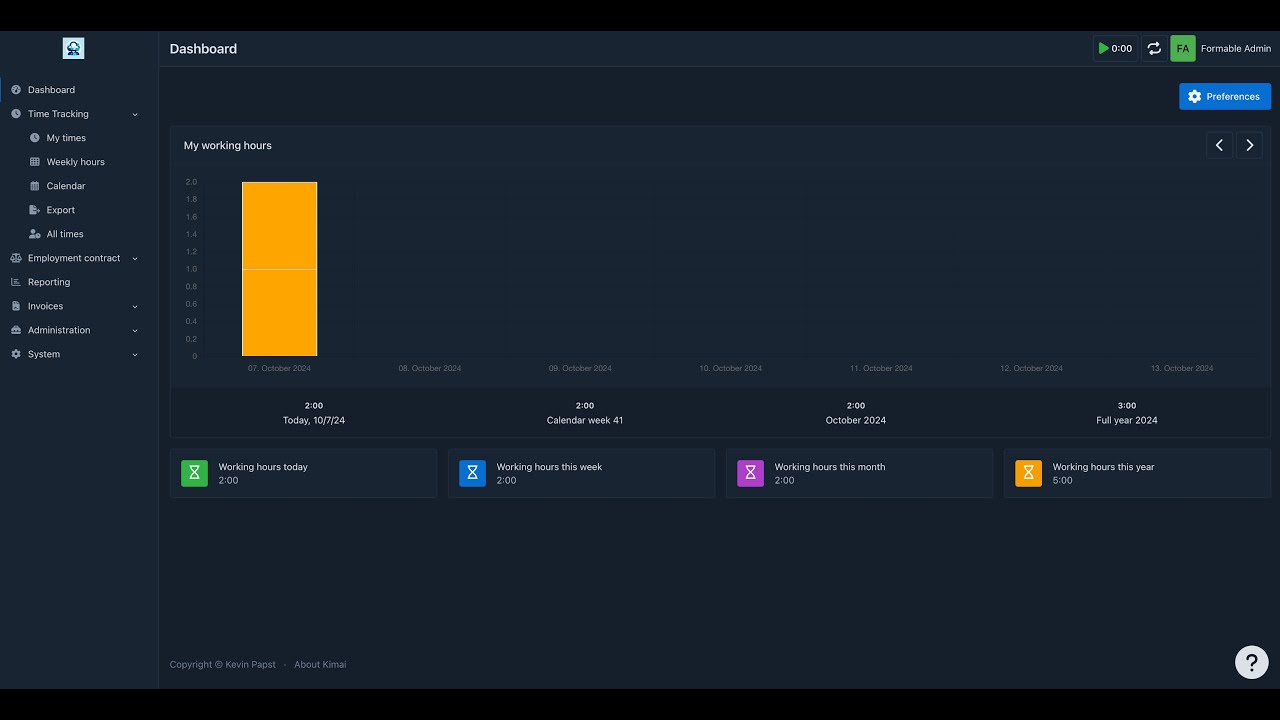Click the help question mark button
Image resolution: width=1280 pixels, height=720 pixels.
(1251, 662)
